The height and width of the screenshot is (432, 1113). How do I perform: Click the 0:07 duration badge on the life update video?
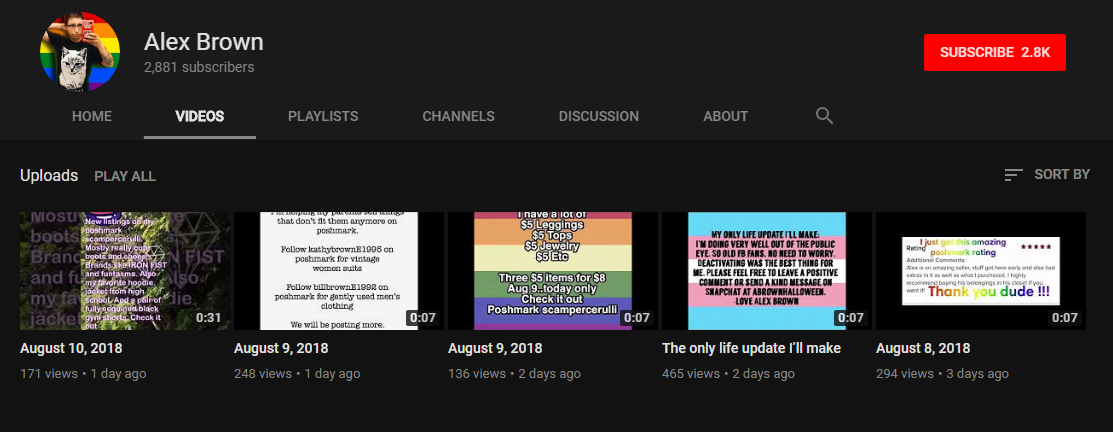pyautogui.click(x=850, y=317)
